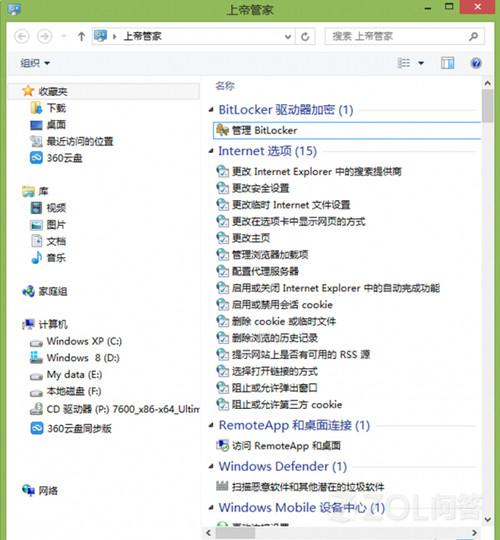500x540 pixels.
Task: Open 访问 RemoteApp 和桌面
Action: 286,446
